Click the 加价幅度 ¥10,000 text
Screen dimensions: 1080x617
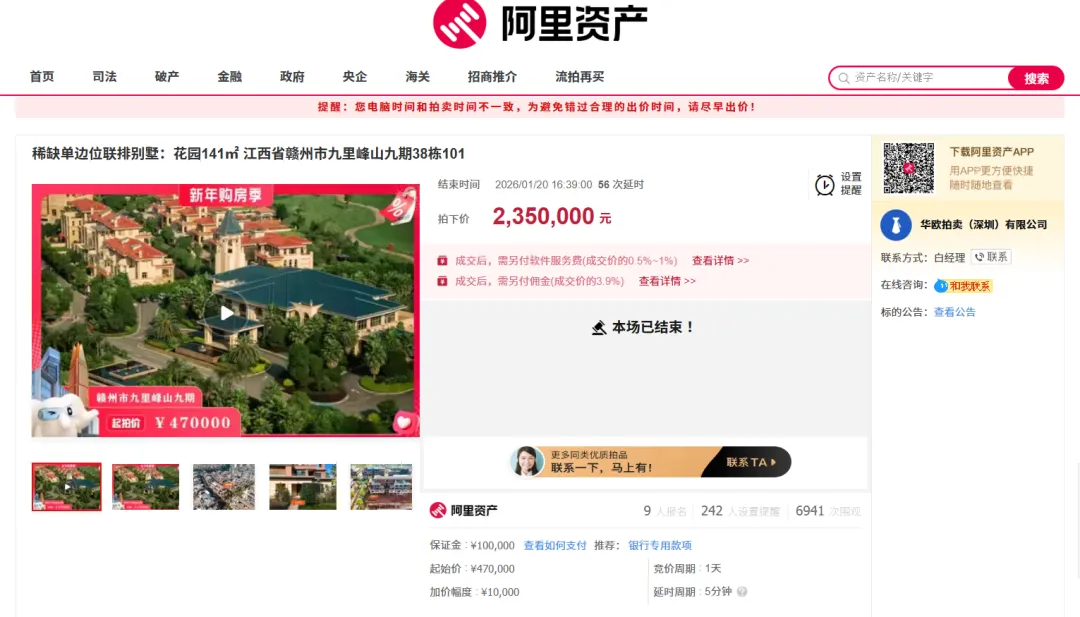pyautogui.click(x=475, y=592)
